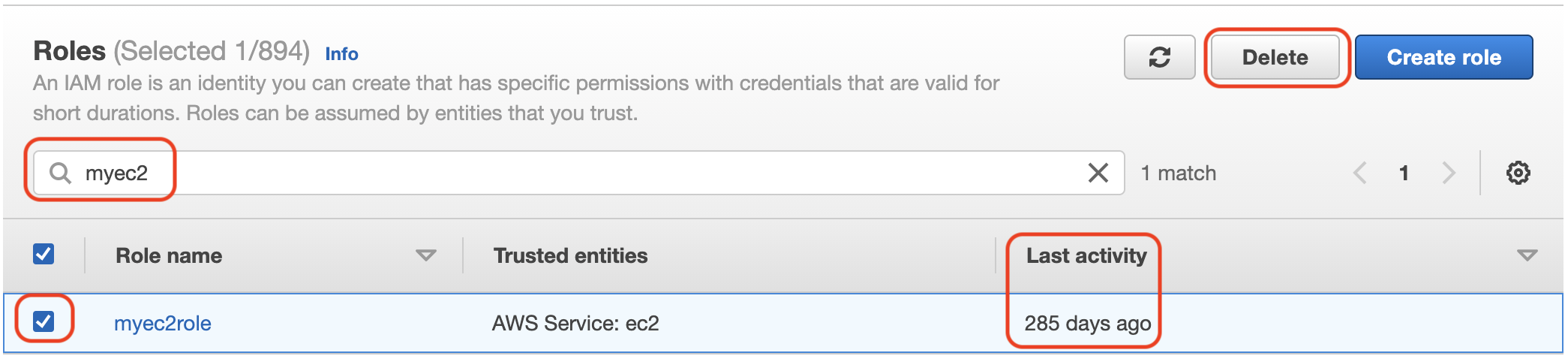
Task: Go to previous page arrow
Action: (x=1359, y=173)
